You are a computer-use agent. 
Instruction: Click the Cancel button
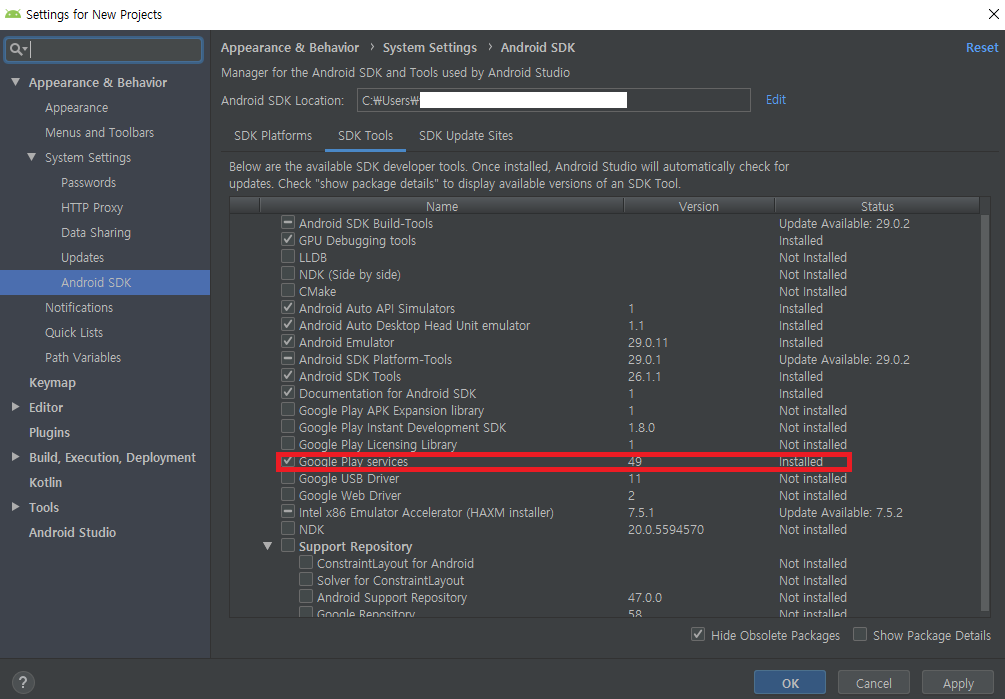pos(874,683)
